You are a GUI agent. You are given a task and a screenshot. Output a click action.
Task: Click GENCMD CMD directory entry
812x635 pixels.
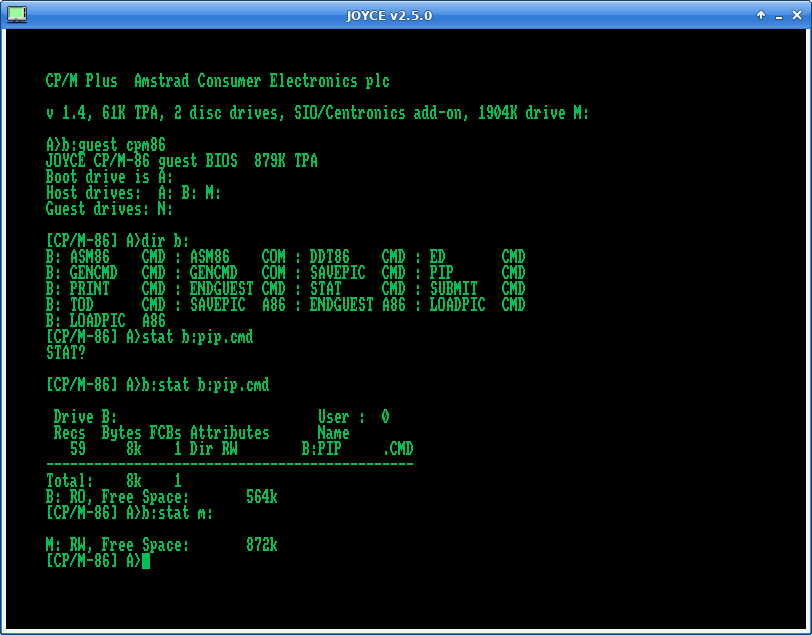pyautogui.click(x=118, y=273)
